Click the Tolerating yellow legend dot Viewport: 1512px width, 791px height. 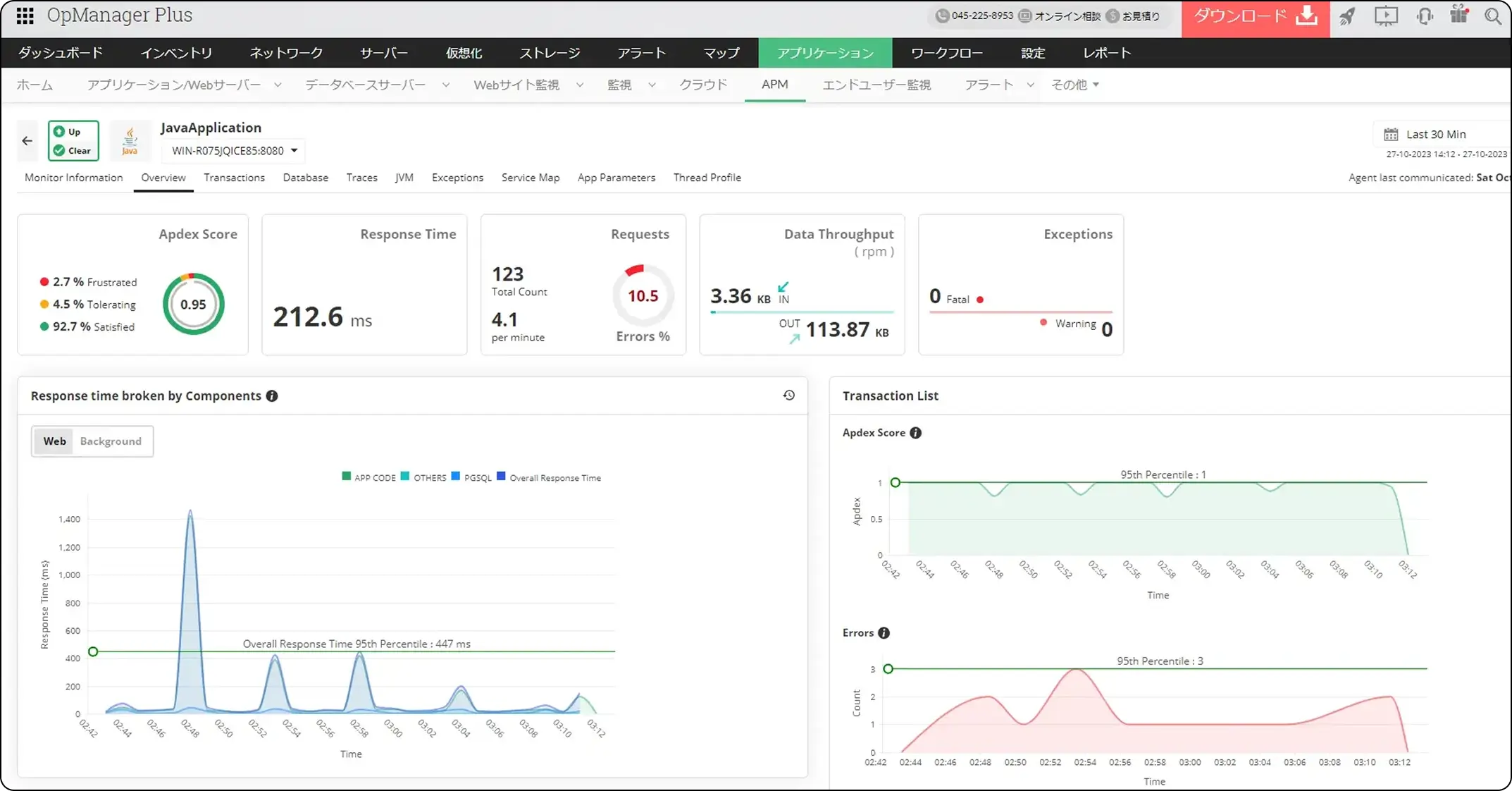click(44, 305)
